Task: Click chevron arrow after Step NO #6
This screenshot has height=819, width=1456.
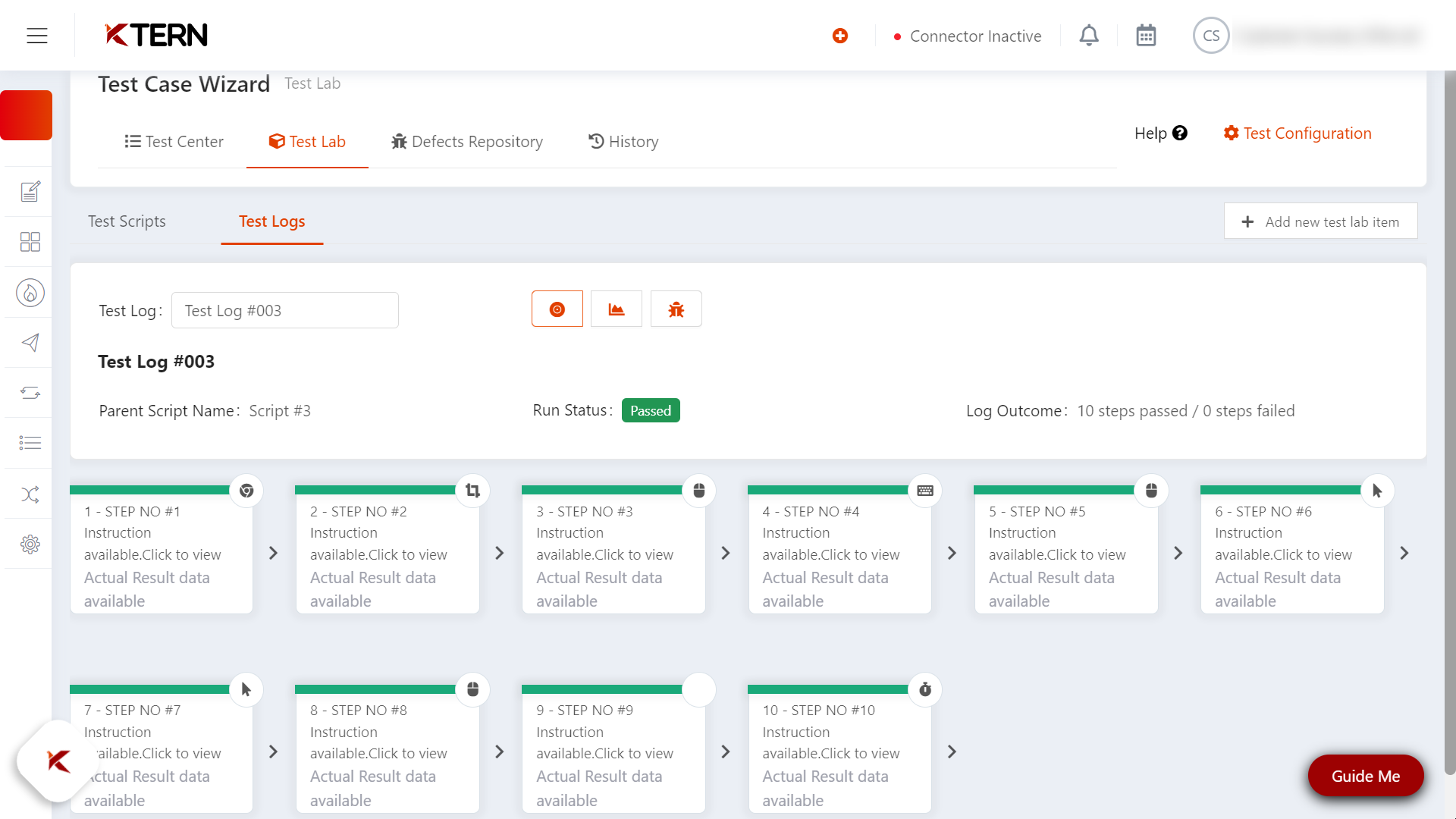Action: [1404, 553]
